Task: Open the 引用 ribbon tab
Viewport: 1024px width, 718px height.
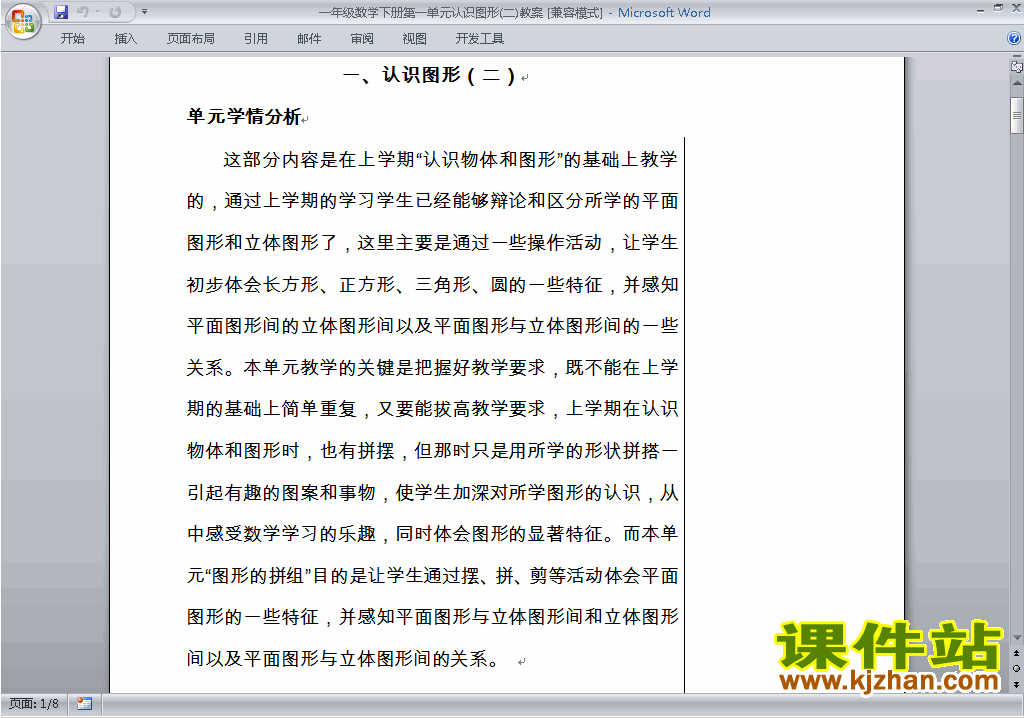Action: pos(256,39)
